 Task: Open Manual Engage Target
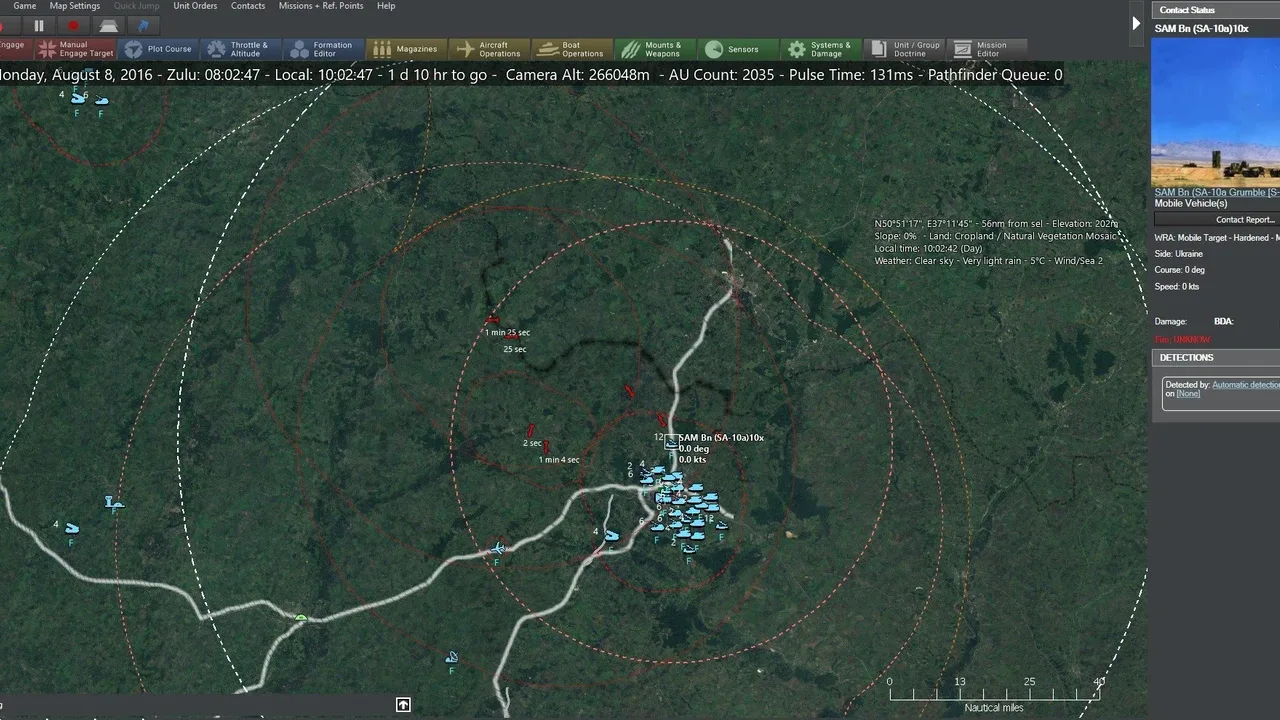75,49
